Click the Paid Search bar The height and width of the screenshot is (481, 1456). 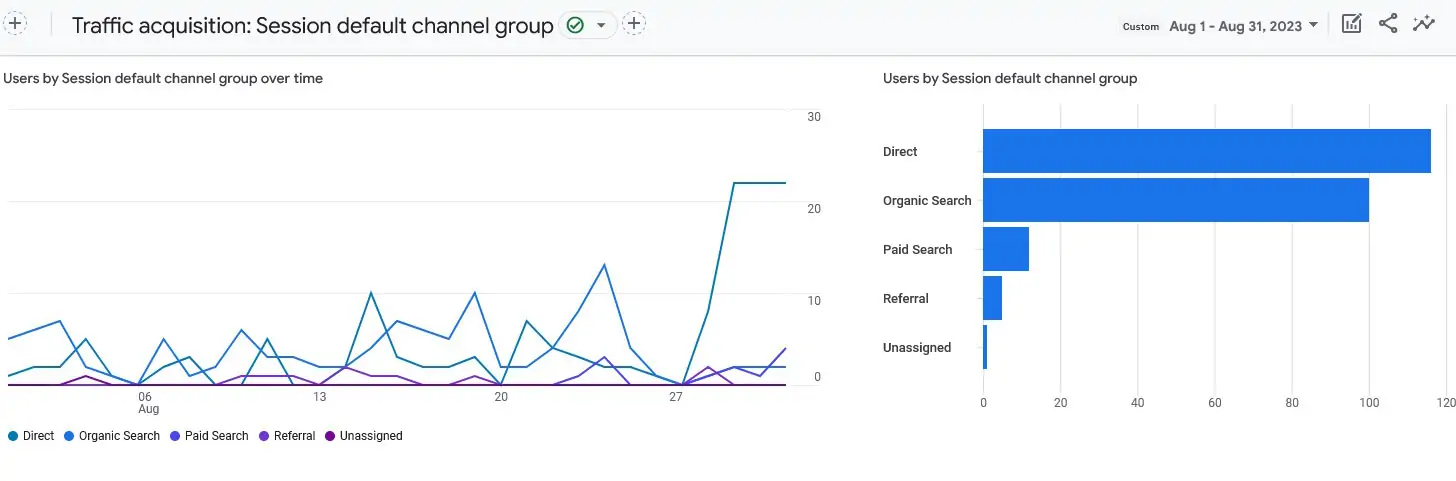point(1005,250)
